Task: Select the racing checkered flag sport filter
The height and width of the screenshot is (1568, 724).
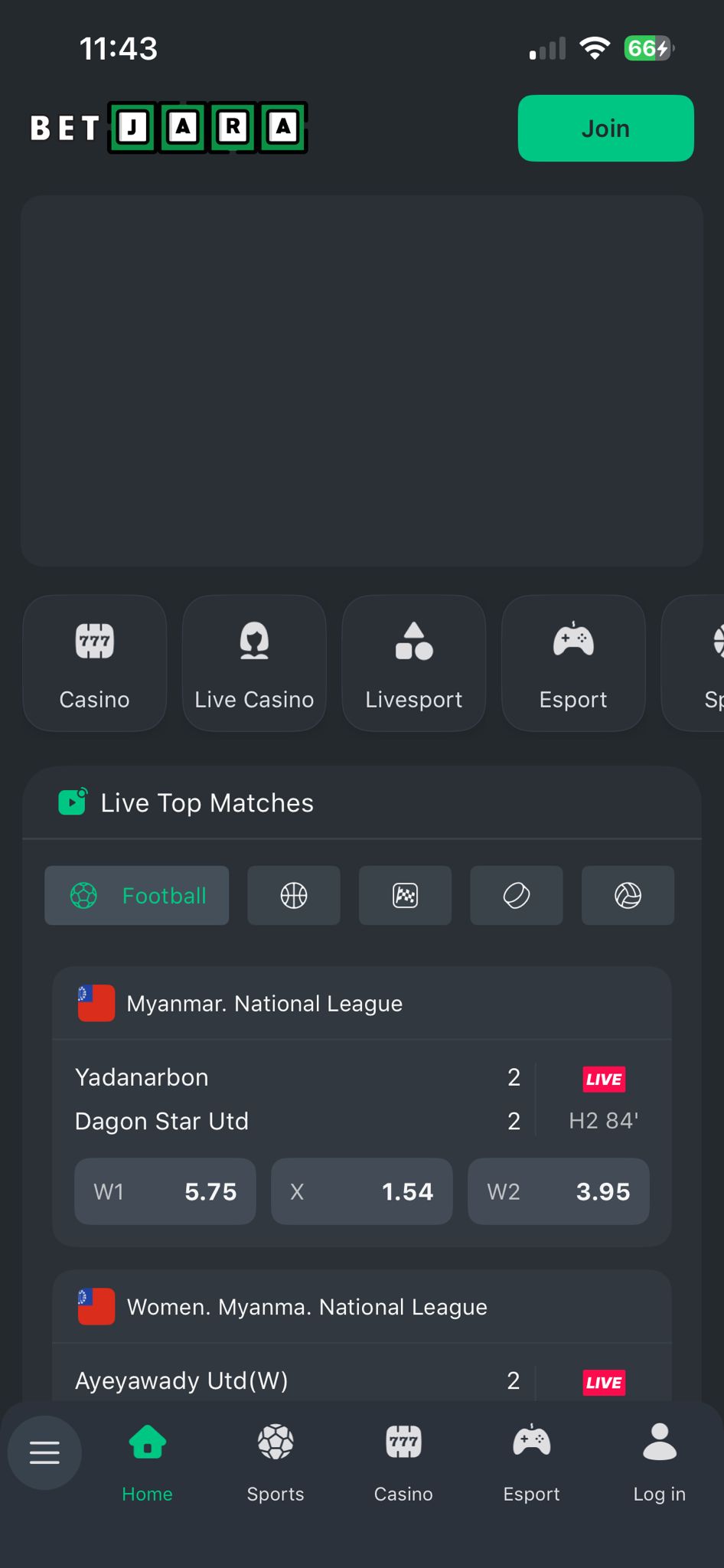Action: [405, 895]
